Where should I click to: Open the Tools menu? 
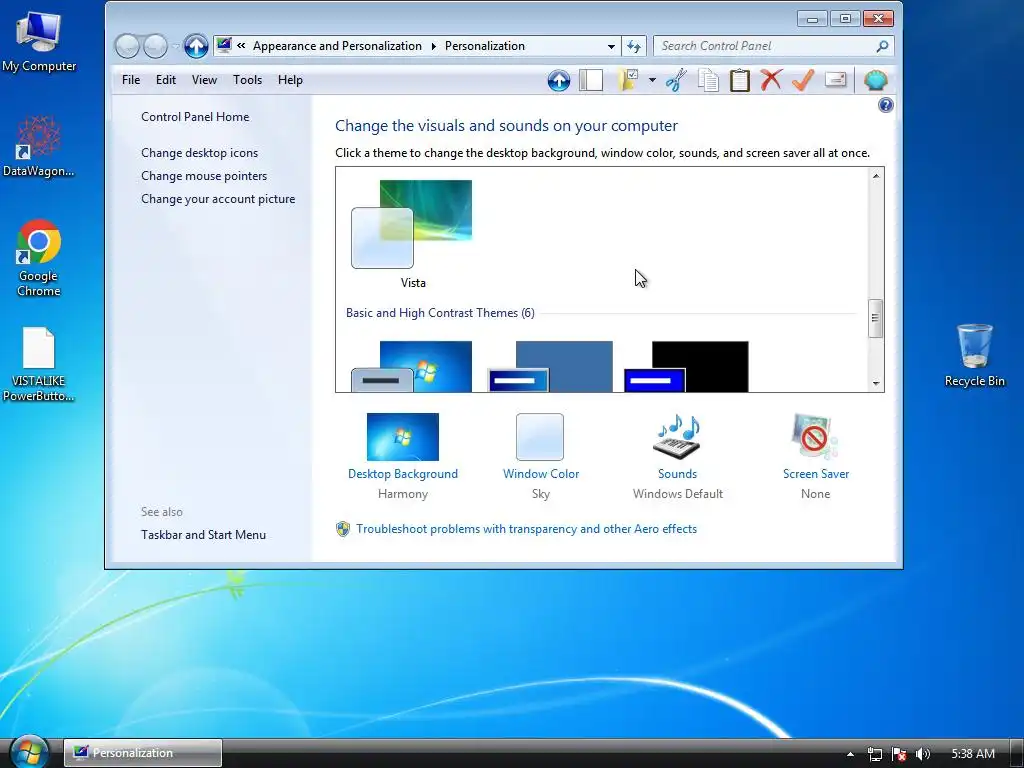(247, 80)
